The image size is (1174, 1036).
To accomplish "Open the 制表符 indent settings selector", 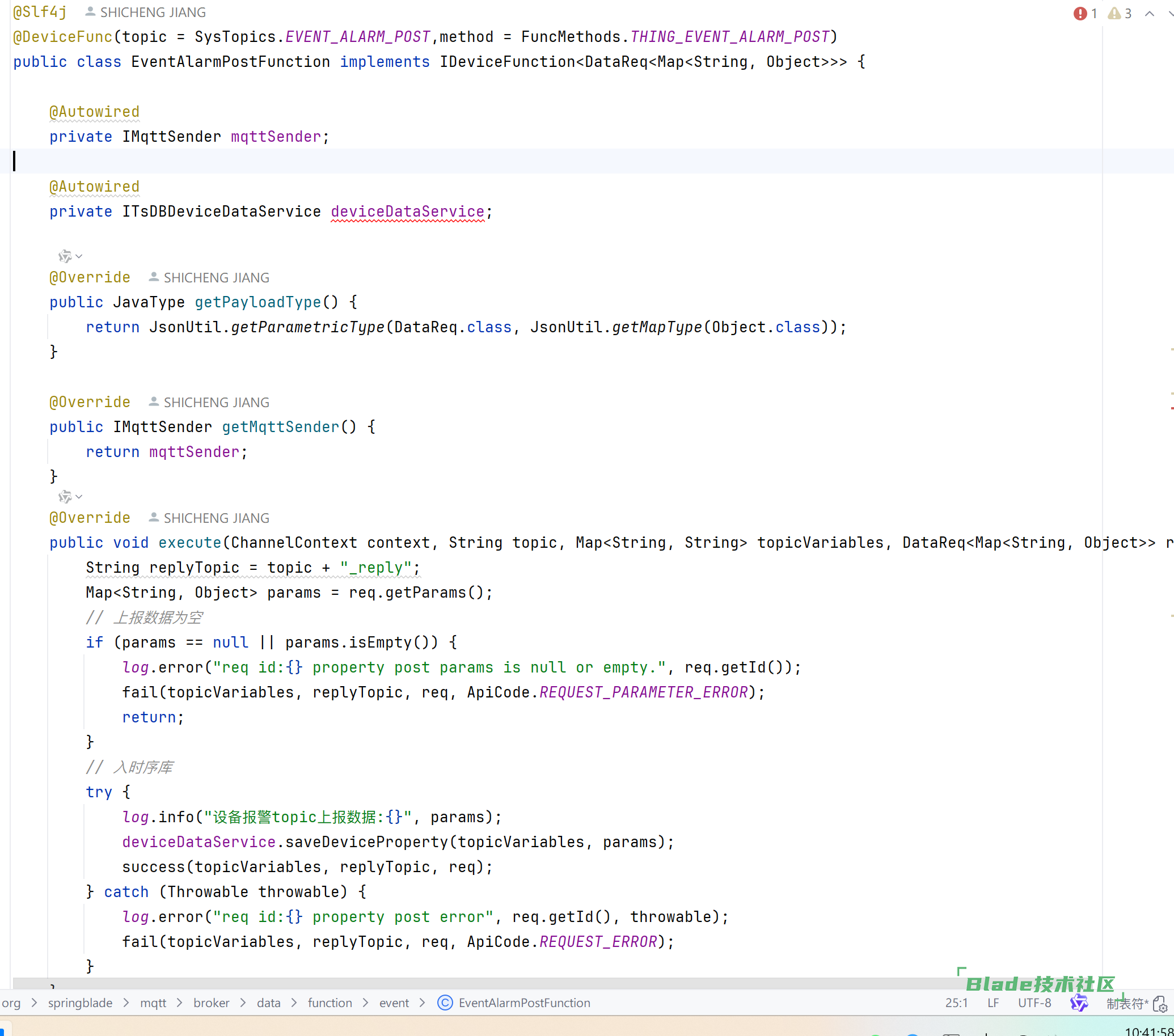I will point(1127,1003).
